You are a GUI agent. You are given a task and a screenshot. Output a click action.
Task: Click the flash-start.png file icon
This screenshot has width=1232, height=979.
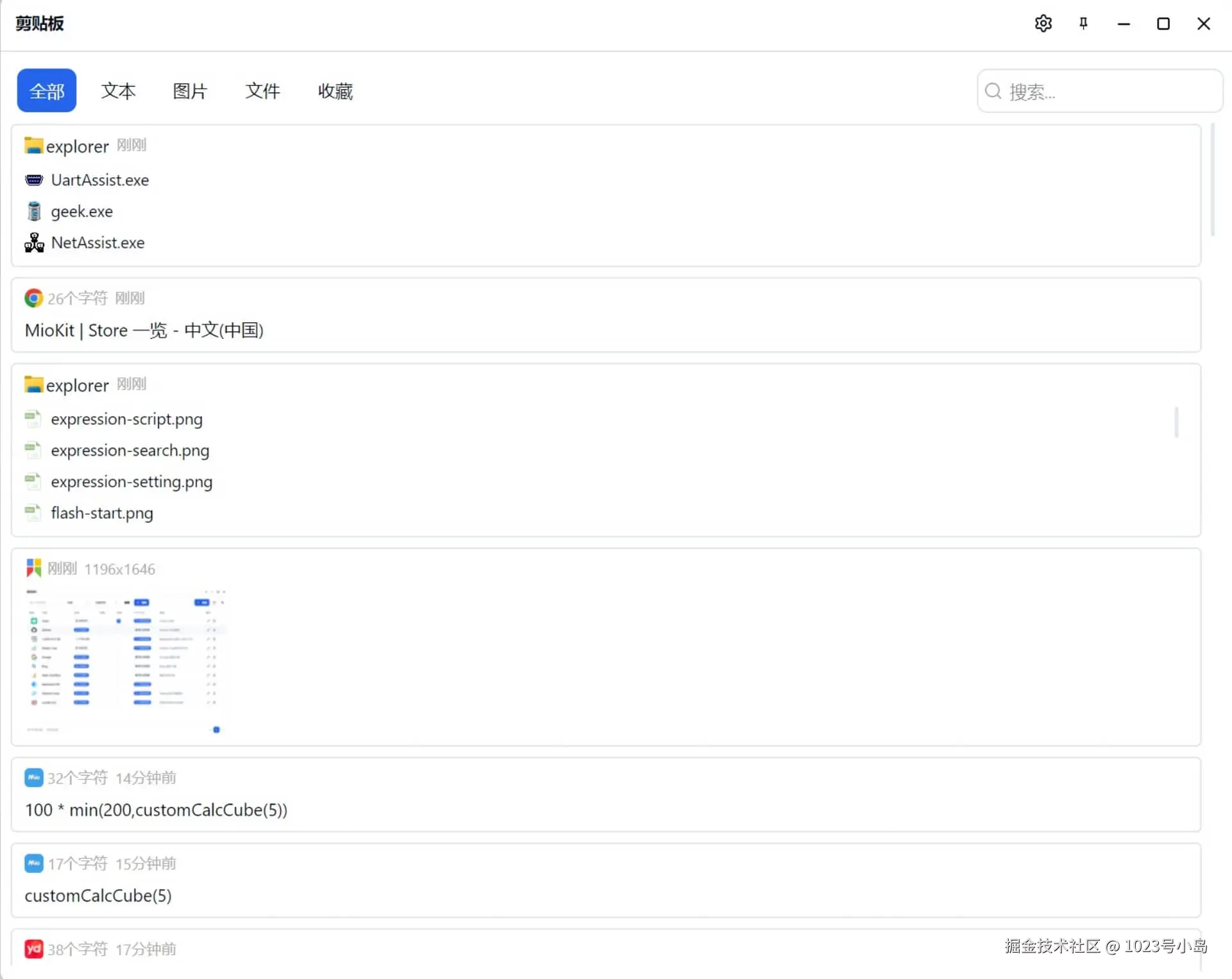tap(33, 513)
